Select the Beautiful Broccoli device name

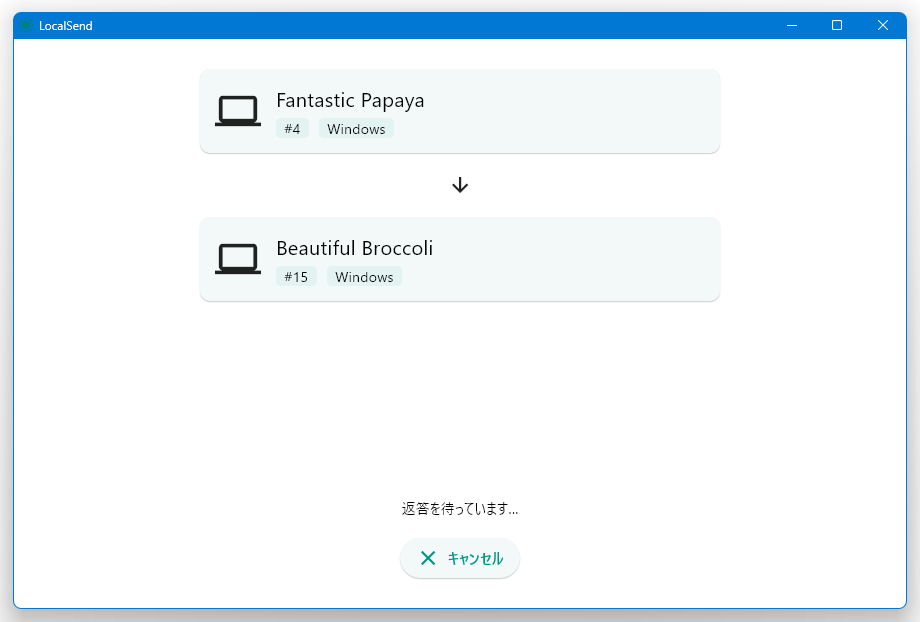click(x=354, y=248)
